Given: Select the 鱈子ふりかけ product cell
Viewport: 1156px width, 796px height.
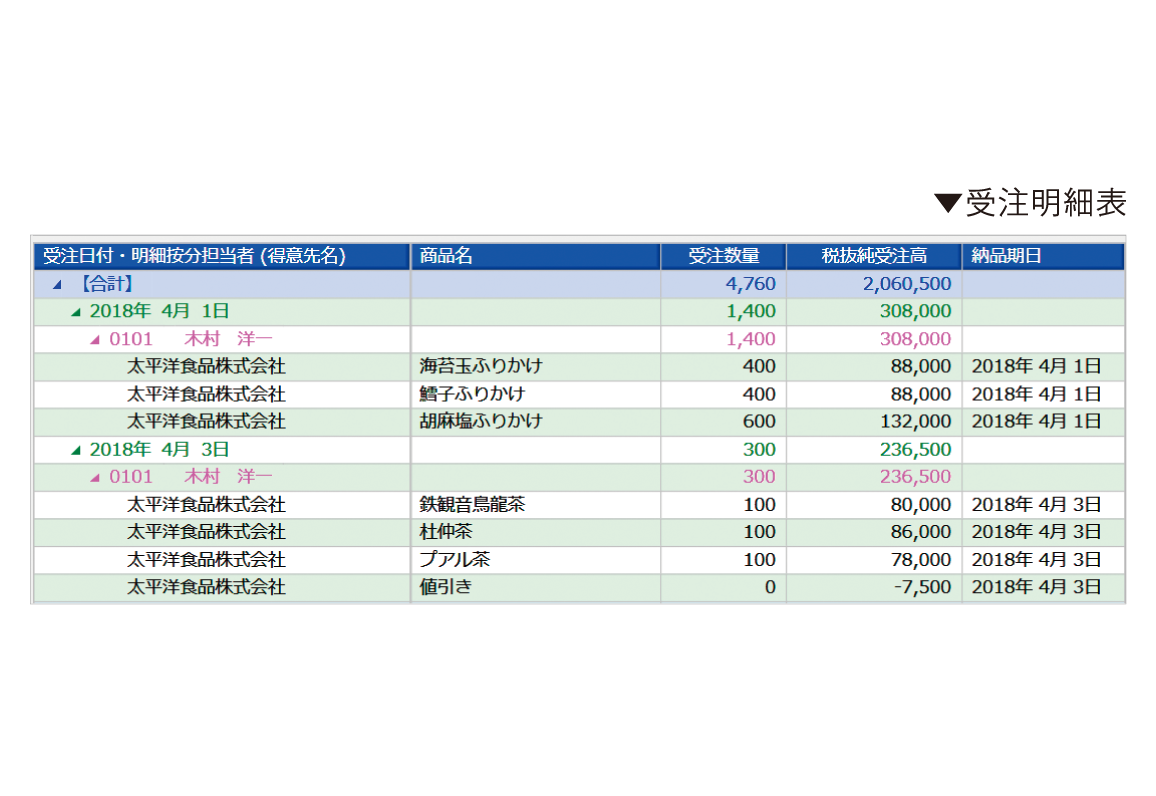Looking at the screenshot, I should [x=535, y=394].
